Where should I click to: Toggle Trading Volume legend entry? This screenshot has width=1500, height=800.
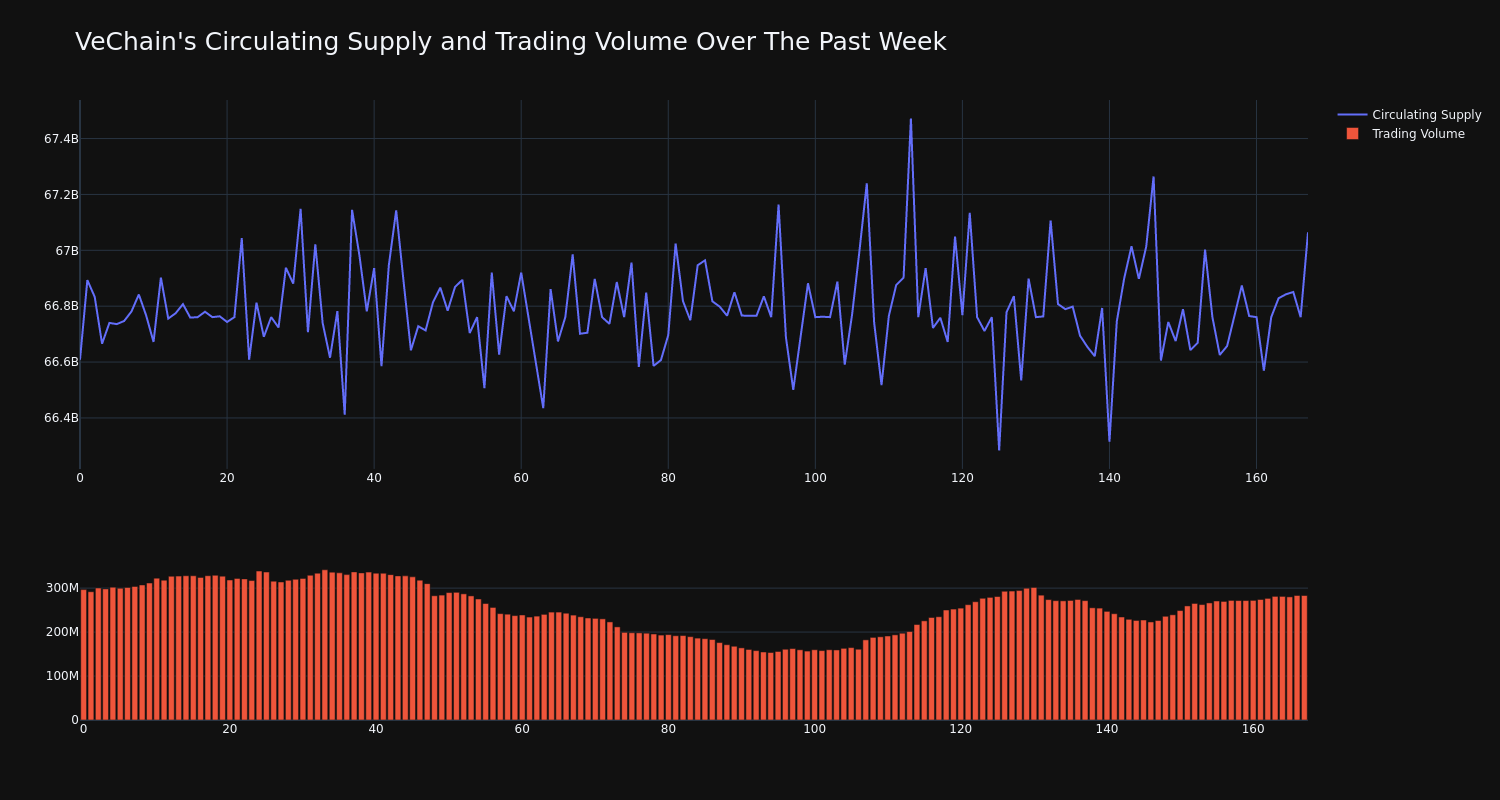(x=1409, y=134)
